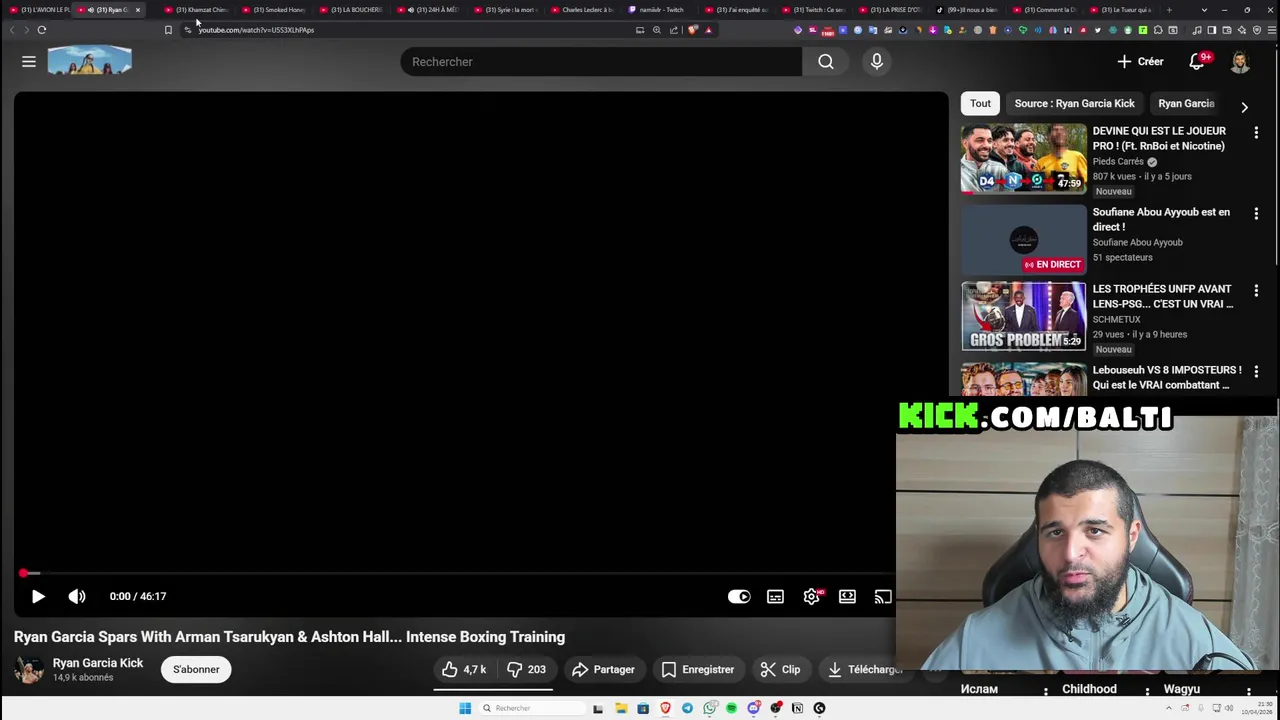Select the Tout filter chip
1280x720 pixels.
(x=980, y=103)
